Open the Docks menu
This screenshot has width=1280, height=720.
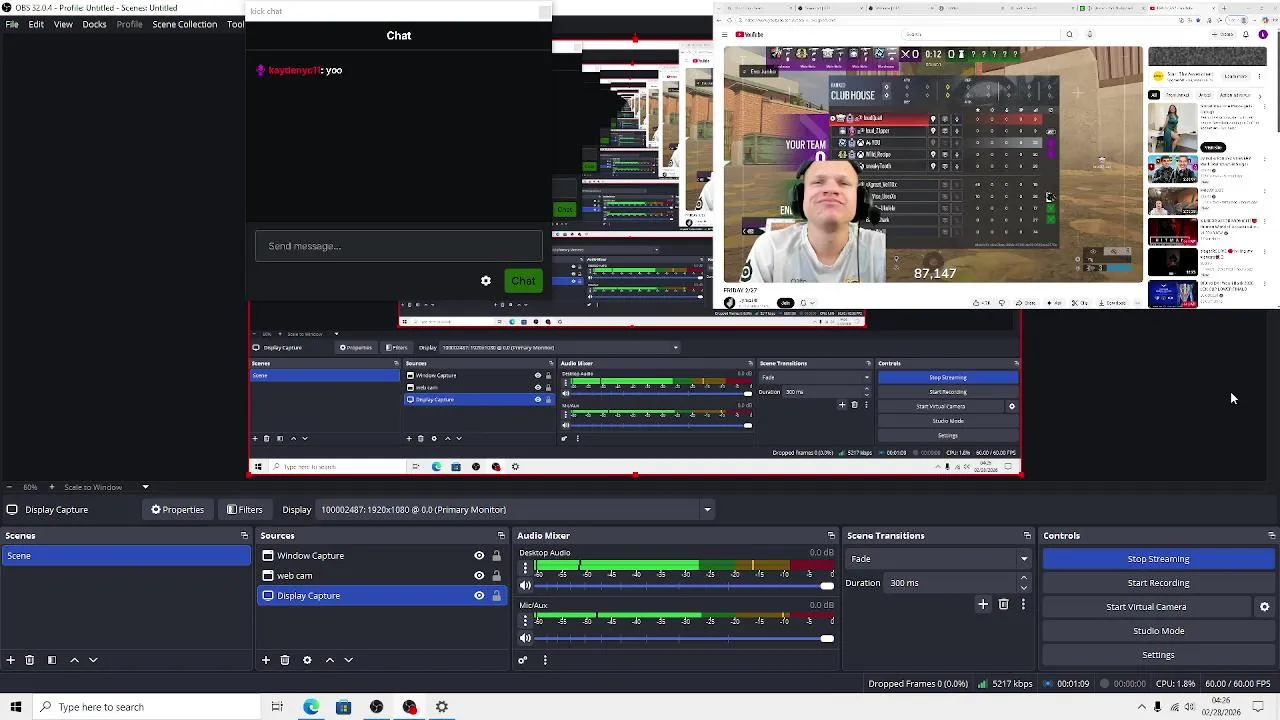tap(94, 24)
